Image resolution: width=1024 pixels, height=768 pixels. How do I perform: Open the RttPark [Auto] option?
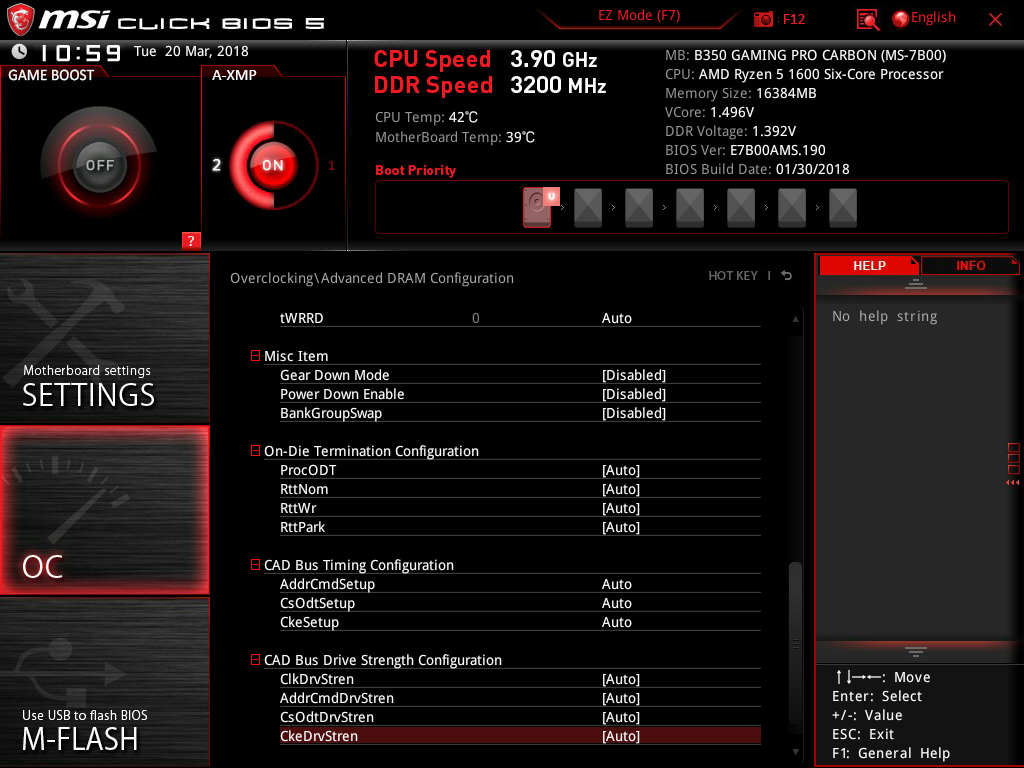point(620,527)
